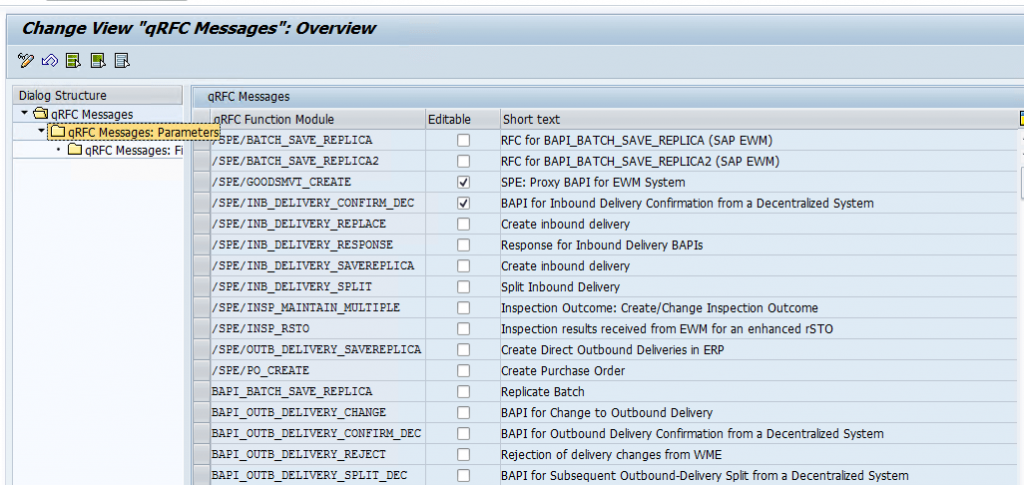Click the Deselect All toolbar icon
The width and height of the screenshot is (1024, 485).
tap(122, 61)
